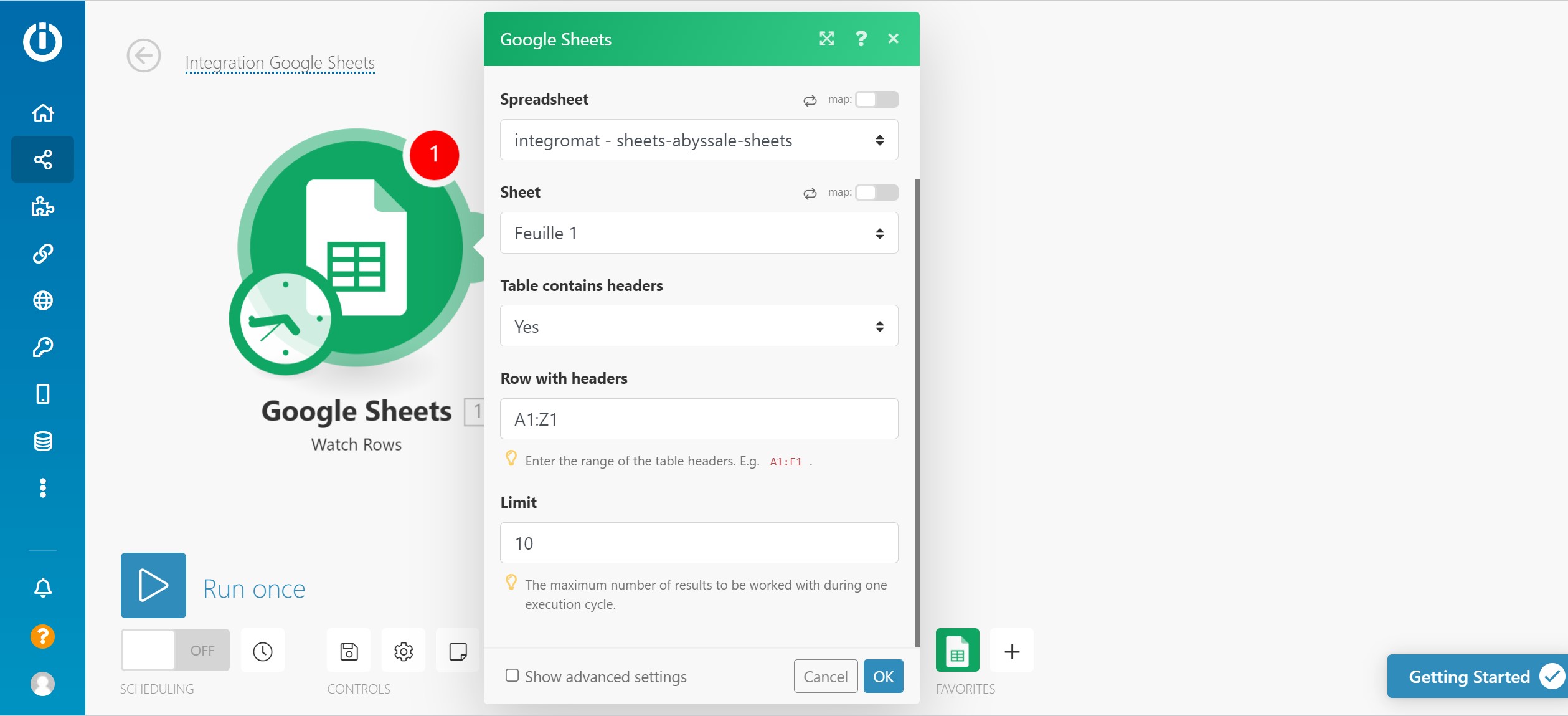Image resolution: width=1568 pixels, height=716 pixels.
Task: Toggle the Spreadsheet map switch
Action: tap(876, 100)
